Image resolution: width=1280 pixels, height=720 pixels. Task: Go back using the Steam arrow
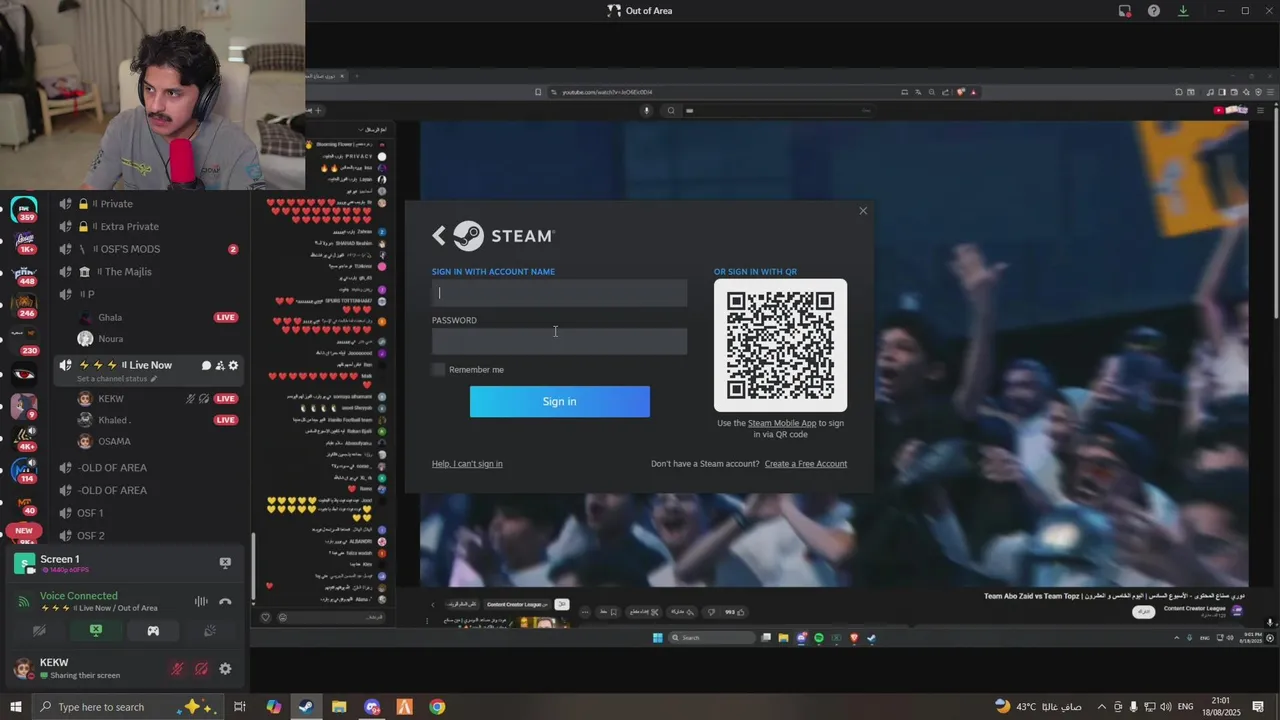coord(438,236)
